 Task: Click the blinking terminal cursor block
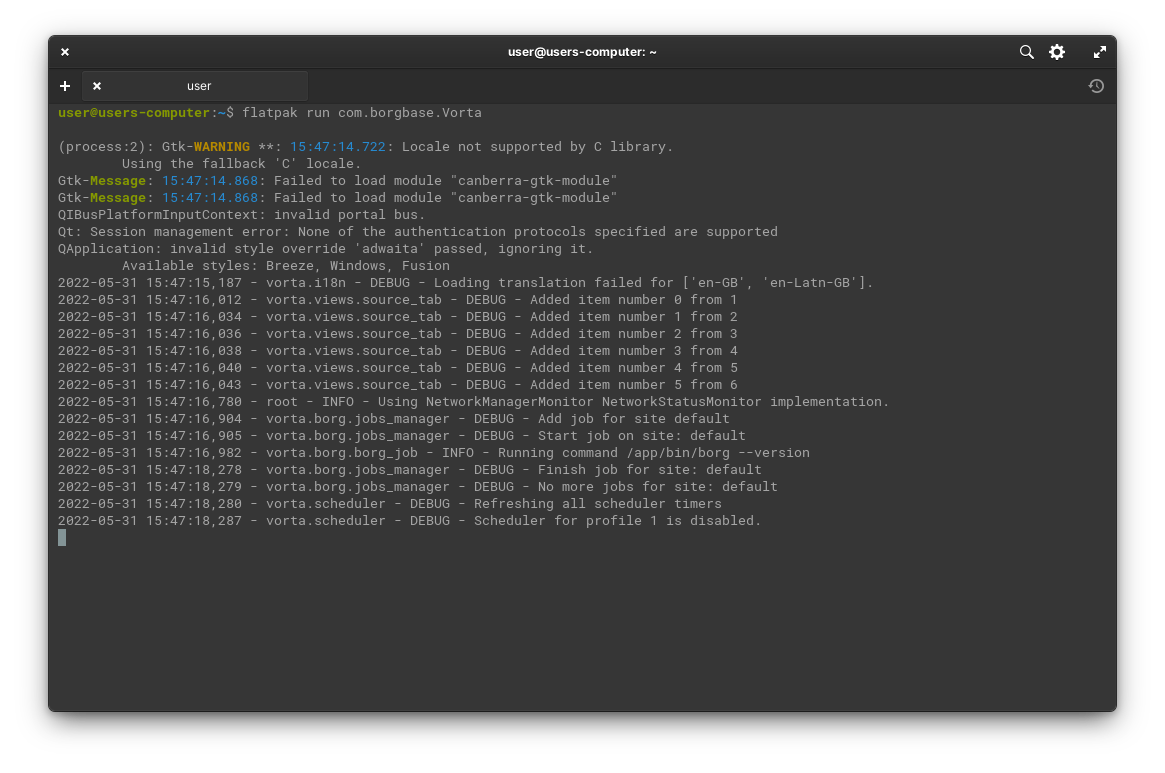62,537
